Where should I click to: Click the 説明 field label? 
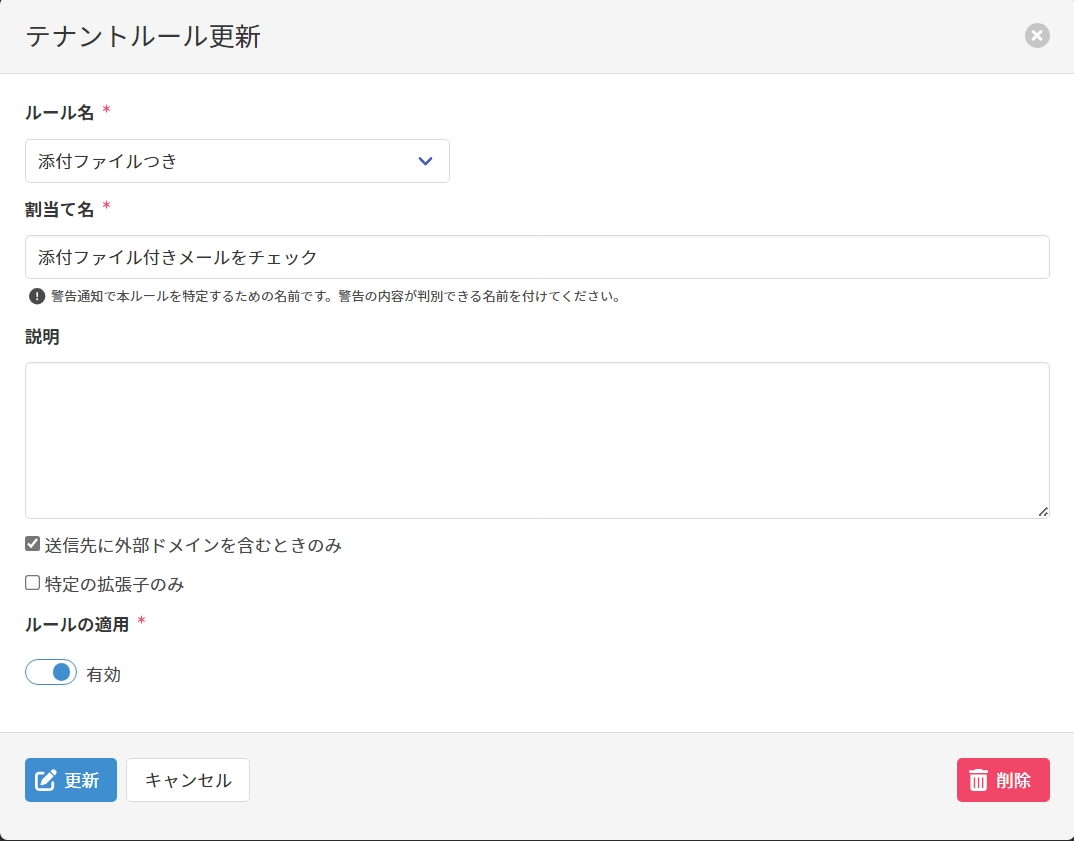pyautogui.click(x=42, y=337)
